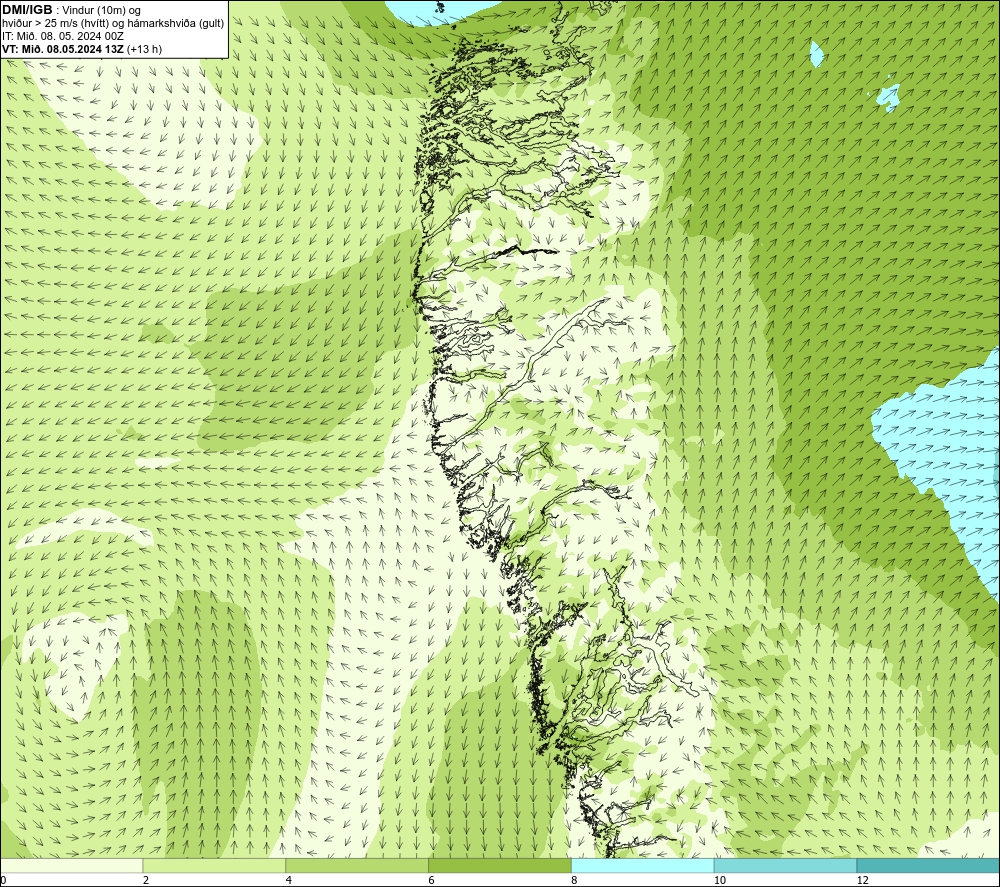Screen dimensions: 1000x887
Task: Click the 2-4 m/s legend color swatch
Action: click(x=214, y=865)
